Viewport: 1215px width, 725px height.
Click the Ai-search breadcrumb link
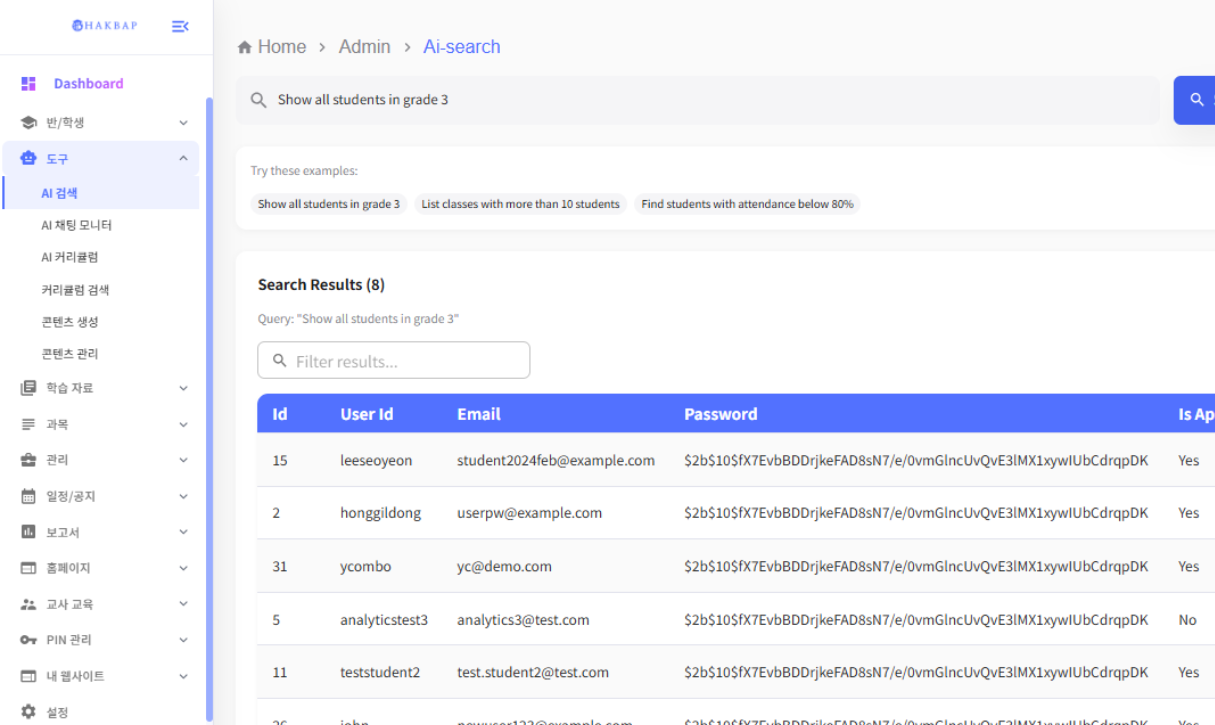(462, 46)
